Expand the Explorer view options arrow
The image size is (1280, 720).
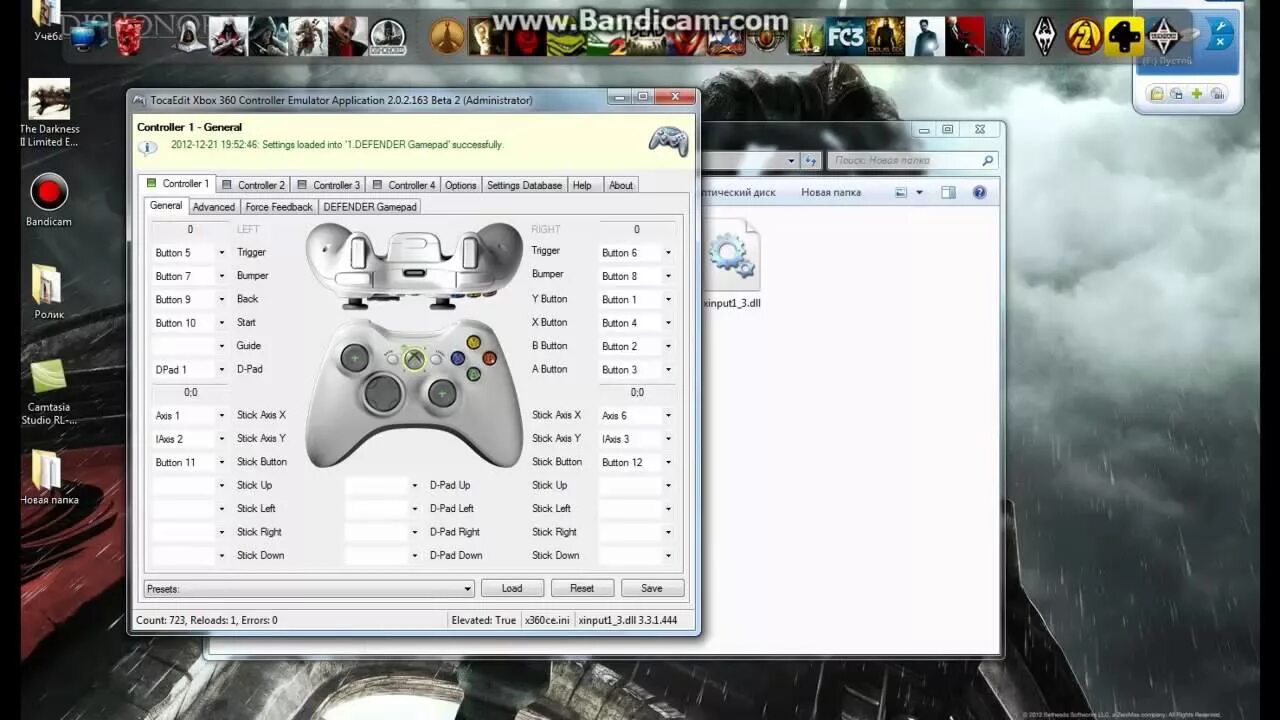click(919, 192)
